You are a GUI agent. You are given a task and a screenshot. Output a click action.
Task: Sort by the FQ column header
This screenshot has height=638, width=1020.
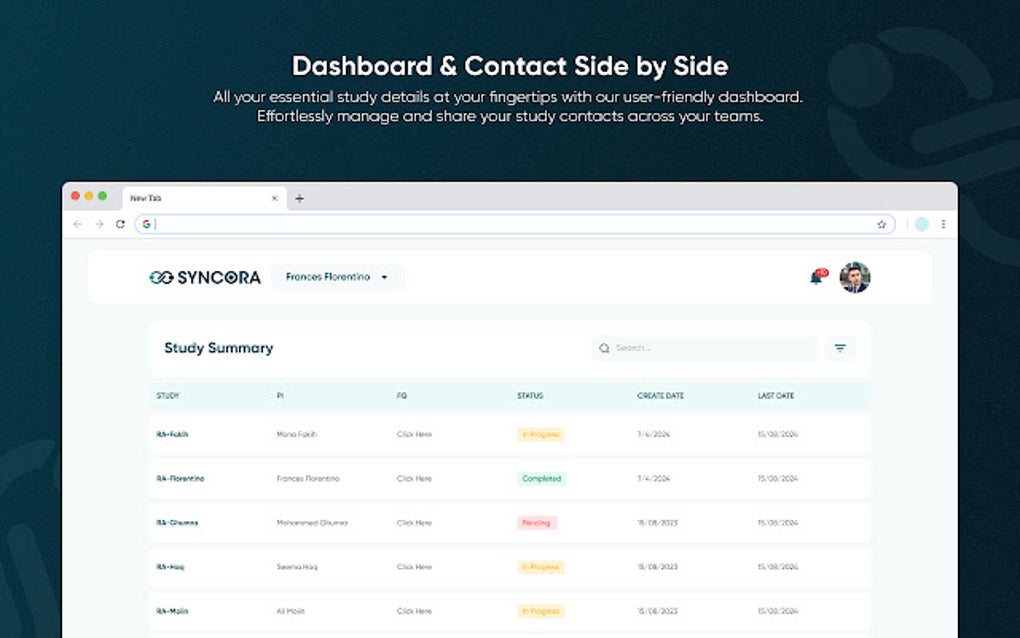click(401, 395)
